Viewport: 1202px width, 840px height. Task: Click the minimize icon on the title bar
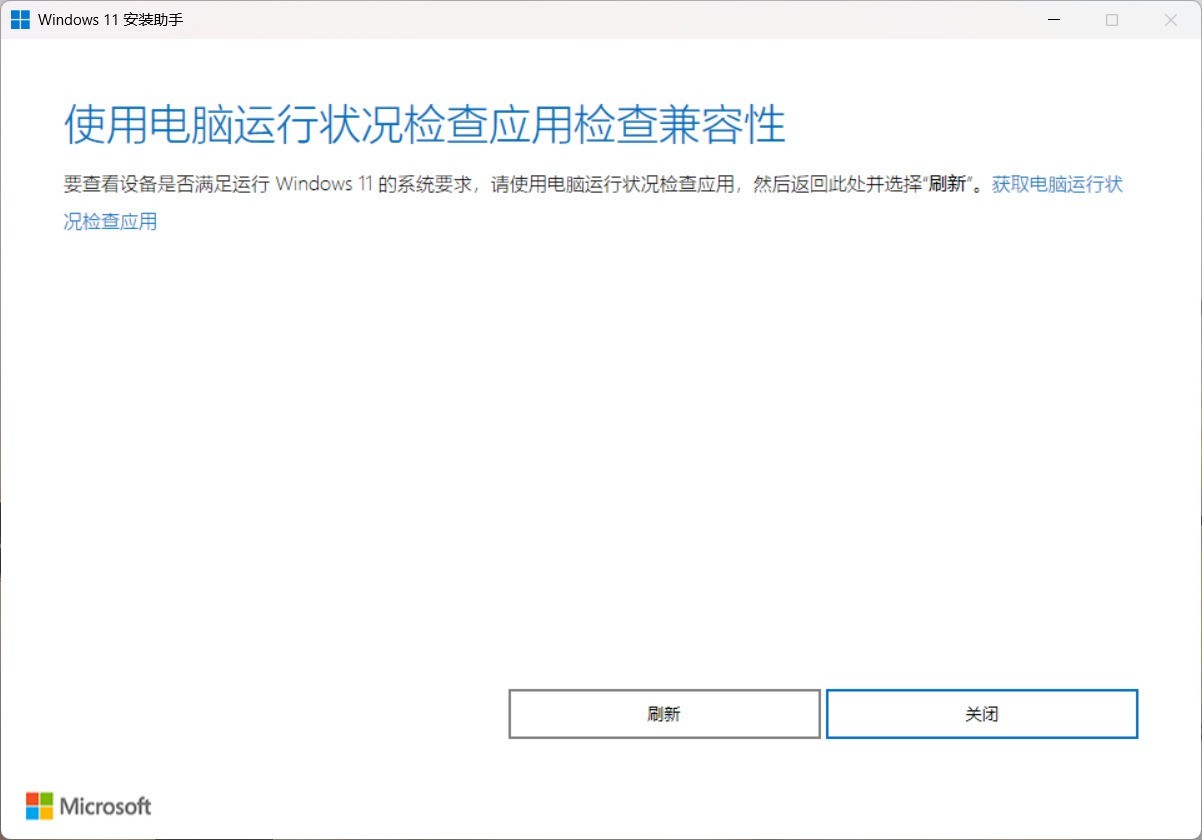[x=1053, y=19]
